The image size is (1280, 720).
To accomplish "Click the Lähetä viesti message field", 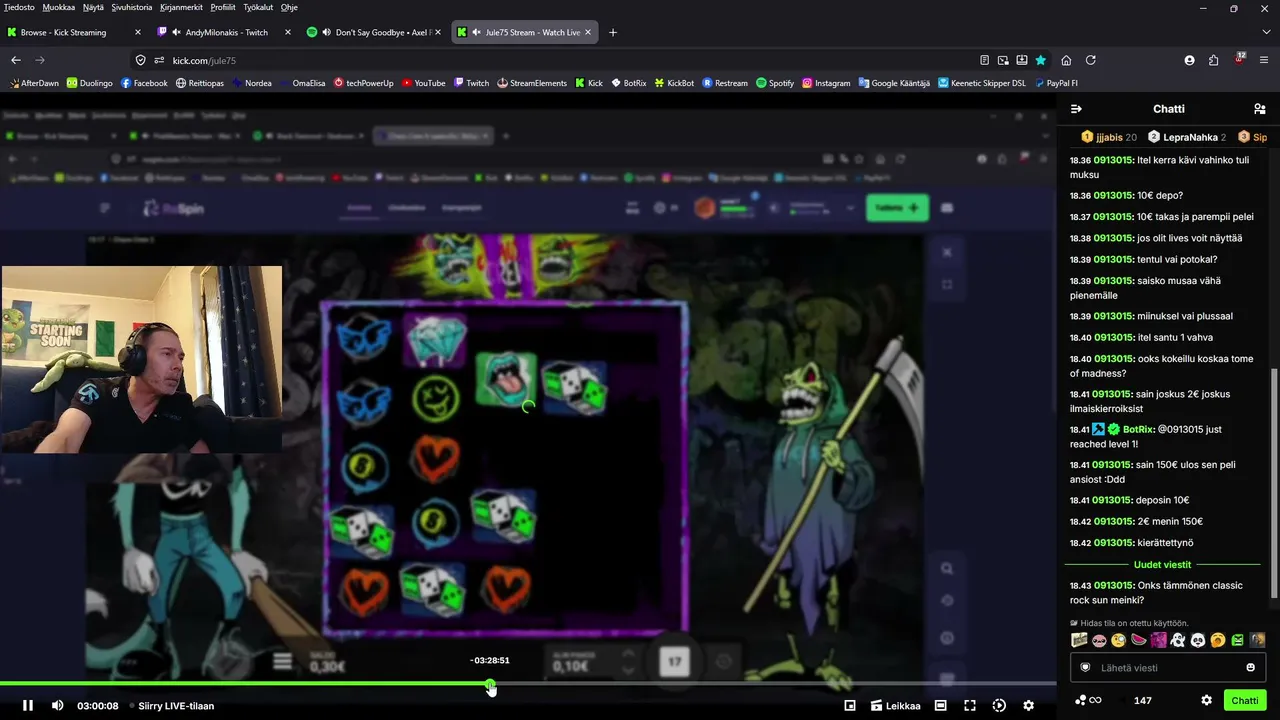I will coord(1168,668).
